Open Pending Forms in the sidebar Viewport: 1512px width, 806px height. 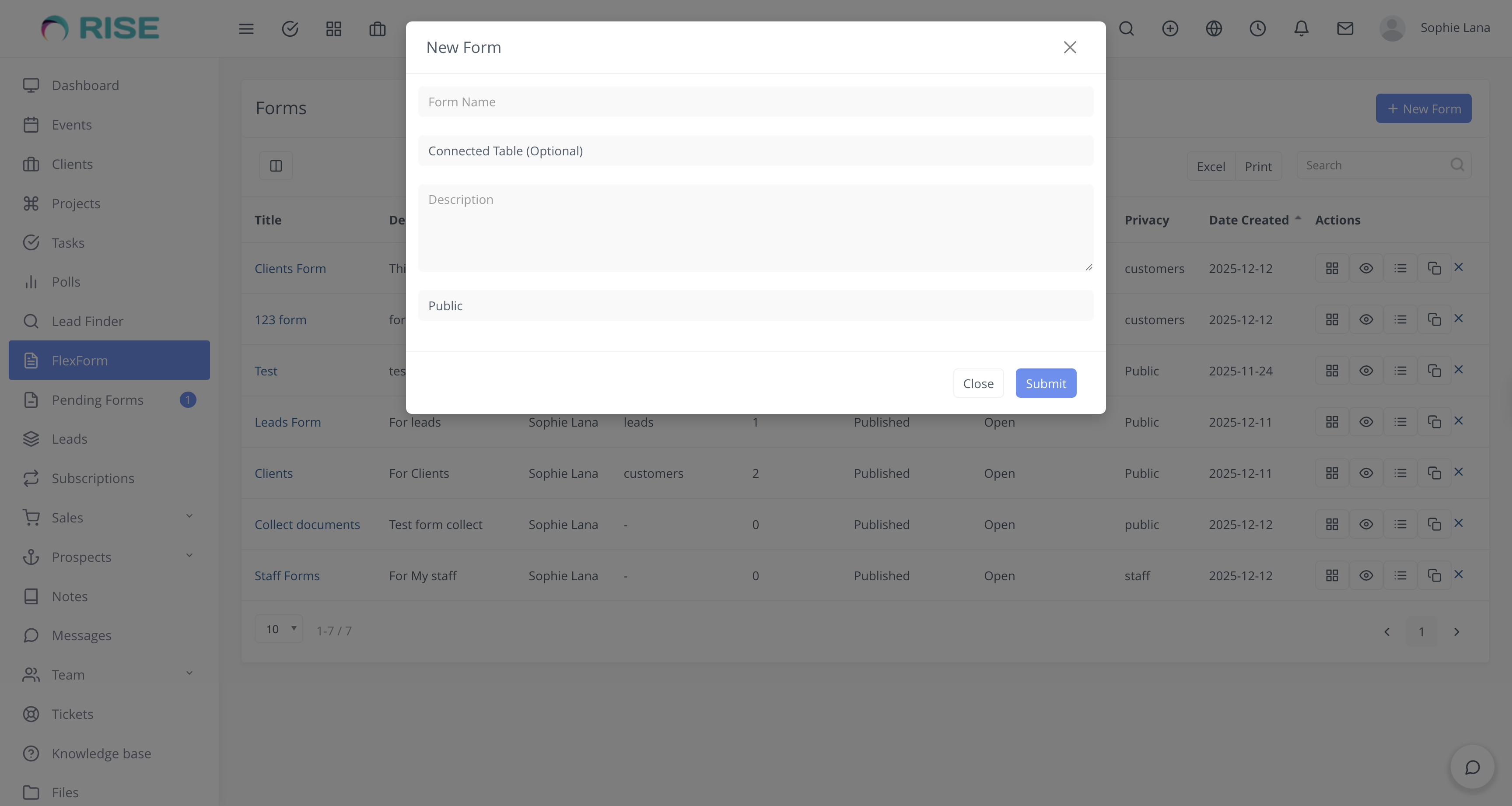coord(98,400)
